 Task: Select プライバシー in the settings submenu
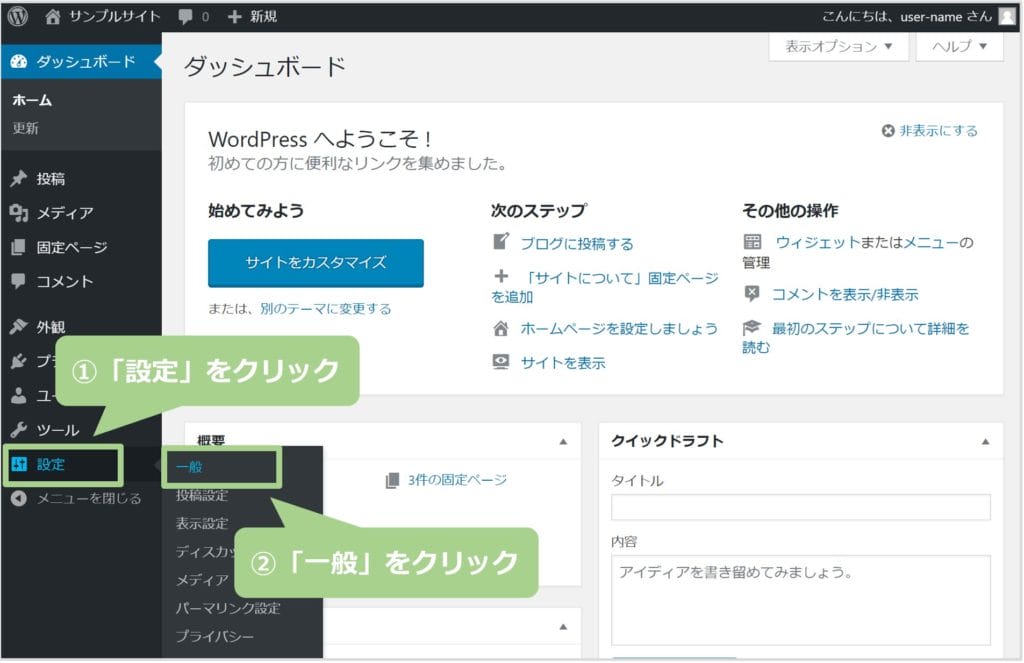pyautogui.click(x=214, y=637)
